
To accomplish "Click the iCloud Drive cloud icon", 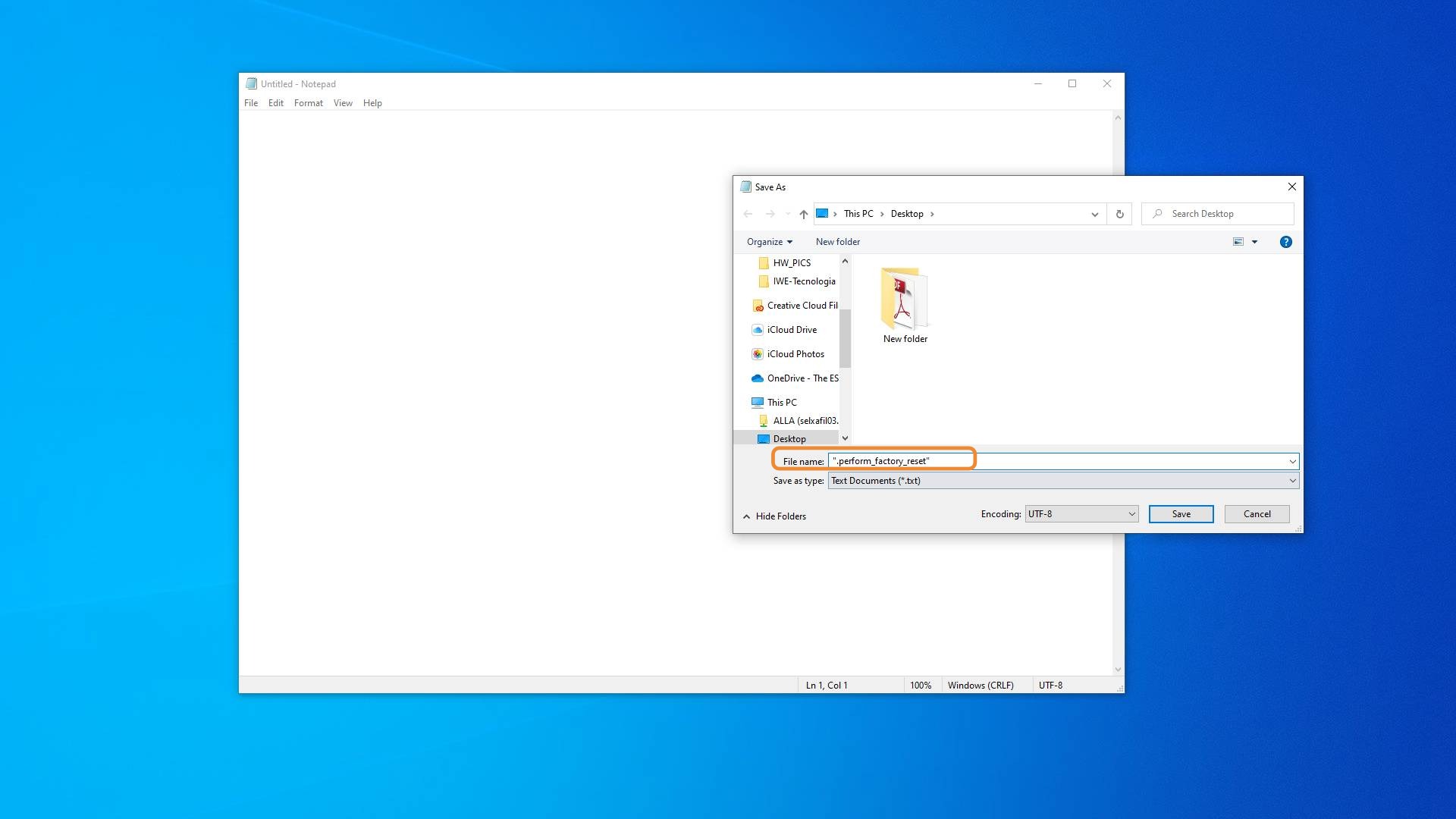I will point(757,330).
